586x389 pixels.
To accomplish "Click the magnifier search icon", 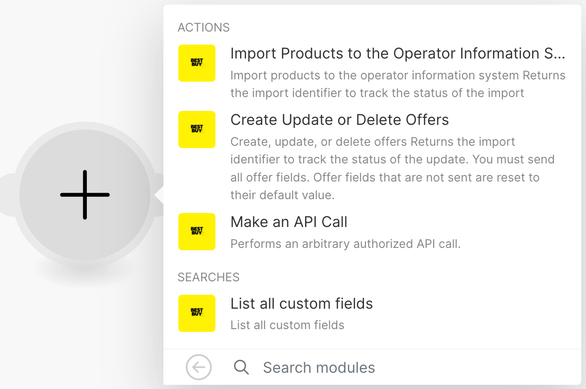I will point(241,367).
